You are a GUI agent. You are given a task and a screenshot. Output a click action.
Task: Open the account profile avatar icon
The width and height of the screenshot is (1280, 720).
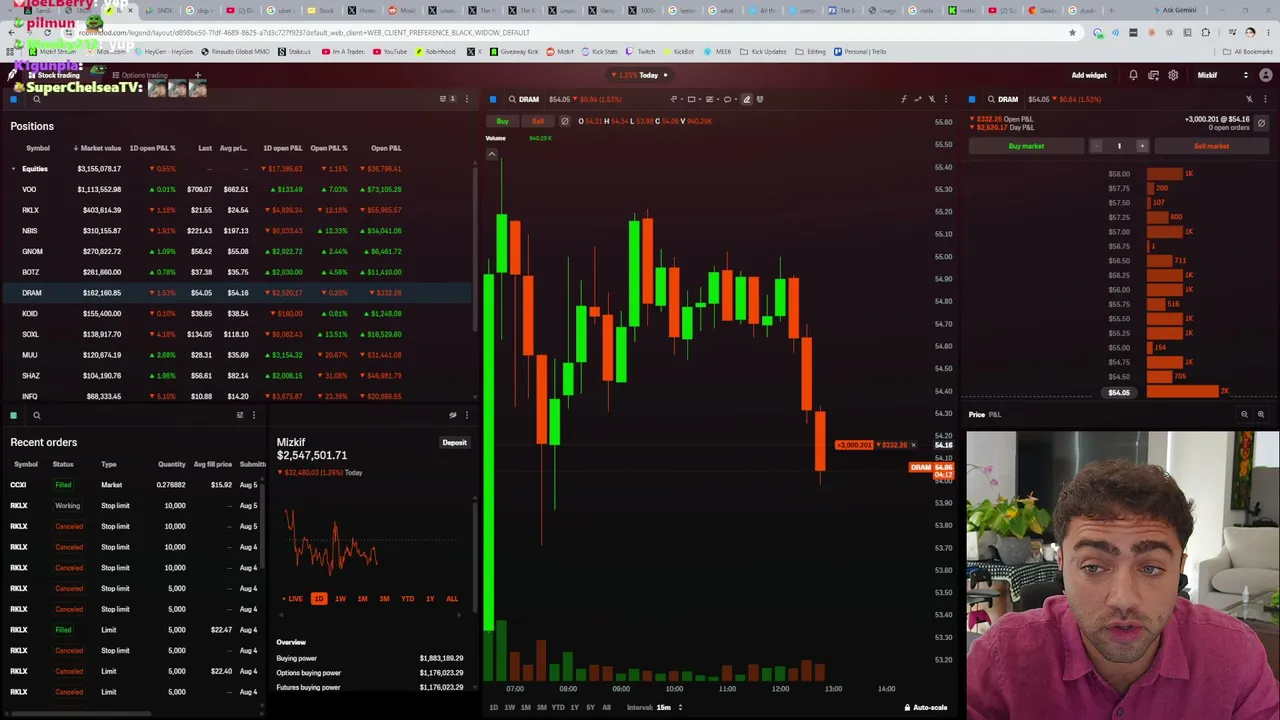tap(1266, 75)
